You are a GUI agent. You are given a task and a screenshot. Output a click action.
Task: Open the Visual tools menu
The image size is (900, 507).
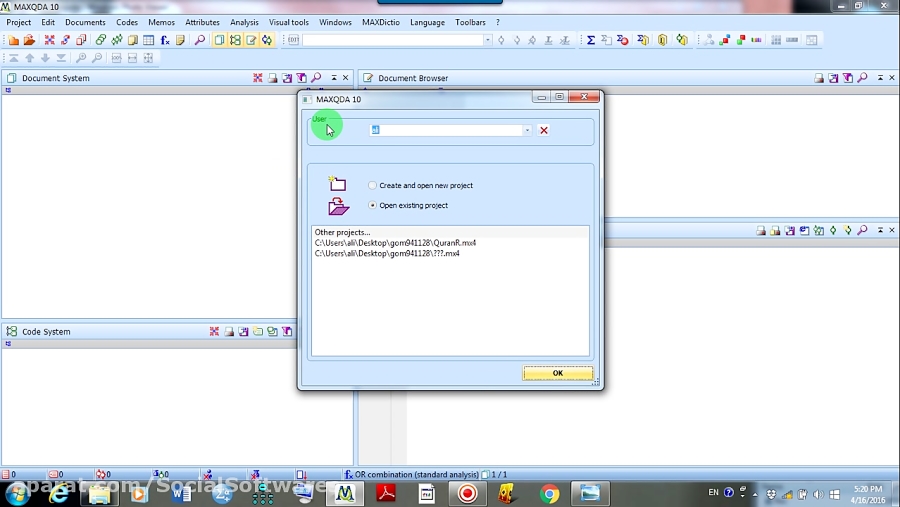pyautogui.click(x=289, y=22)
